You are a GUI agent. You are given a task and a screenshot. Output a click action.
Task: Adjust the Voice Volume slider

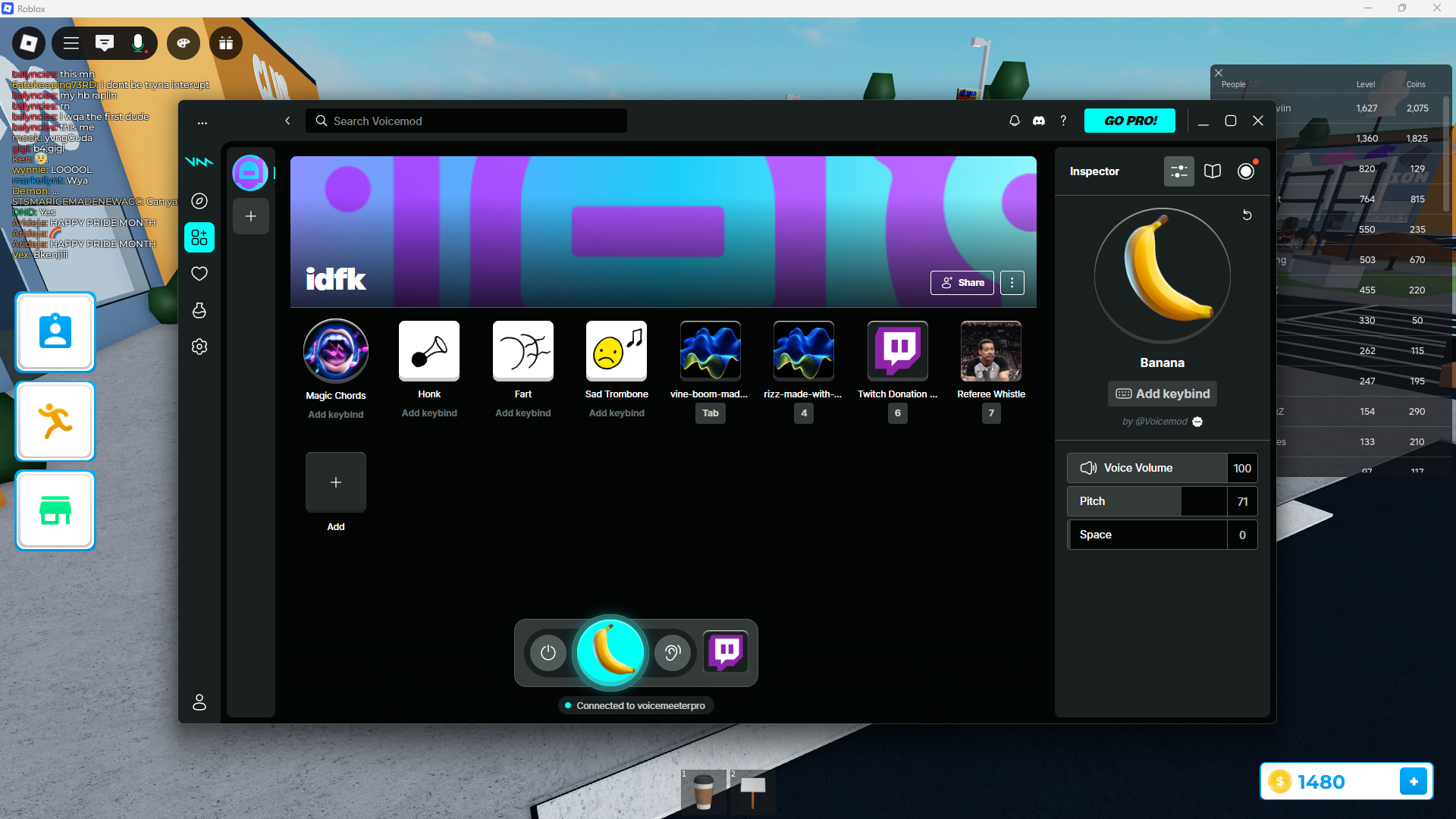pyautogui.click(x=1163, y=468)
